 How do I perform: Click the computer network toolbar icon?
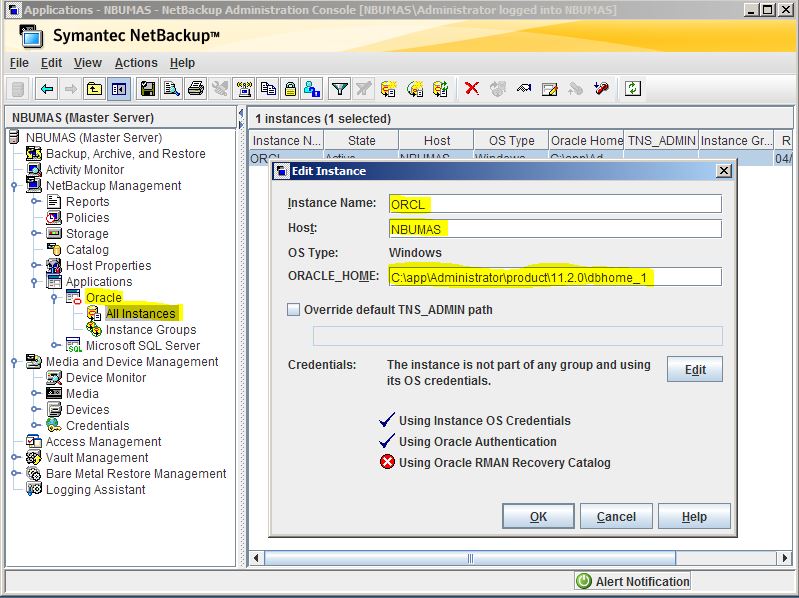pos(245,89)
